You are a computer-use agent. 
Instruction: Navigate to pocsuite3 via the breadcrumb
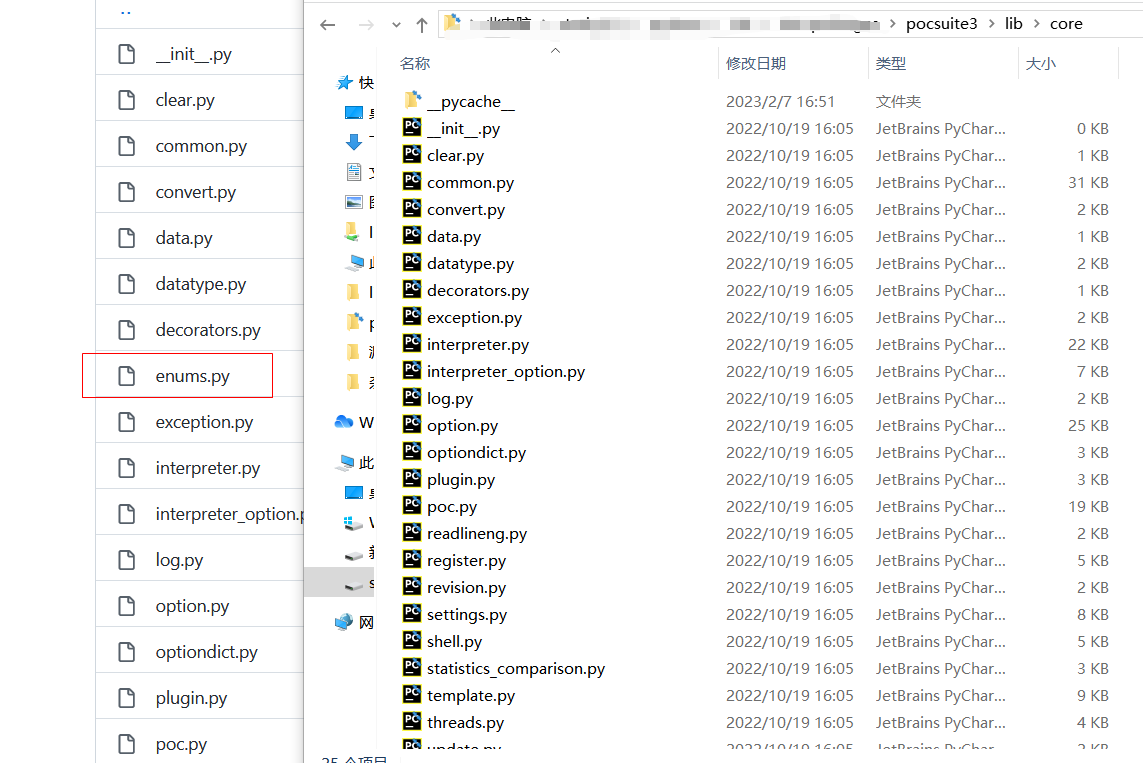941,23
